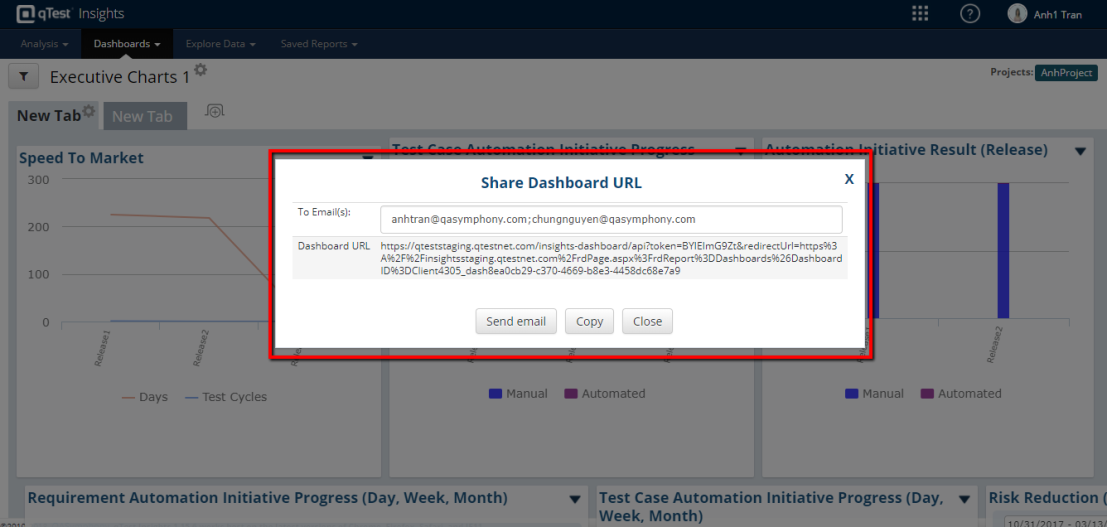
Task: Toggle Manual legend in middle chart
Action: click(518, 393)
